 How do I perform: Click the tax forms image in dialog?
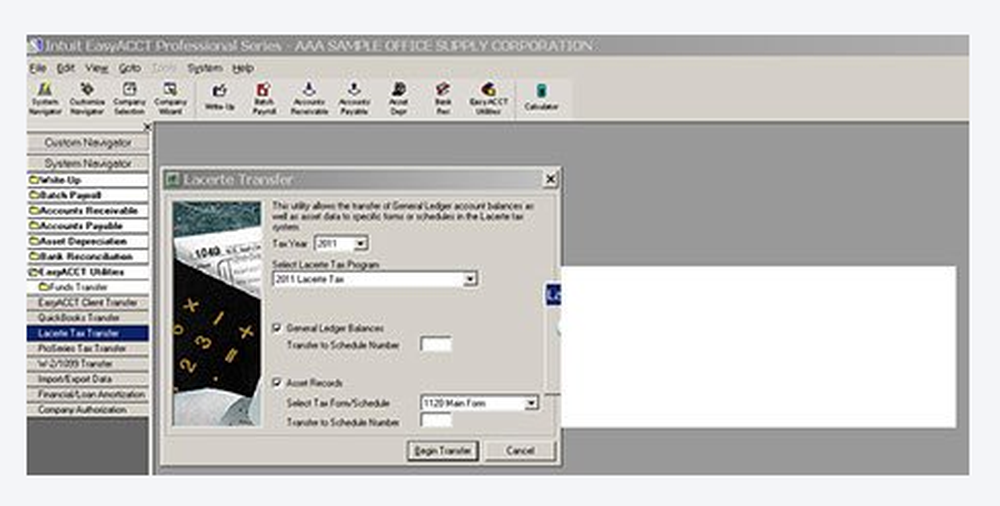click(x=217, y=313)
